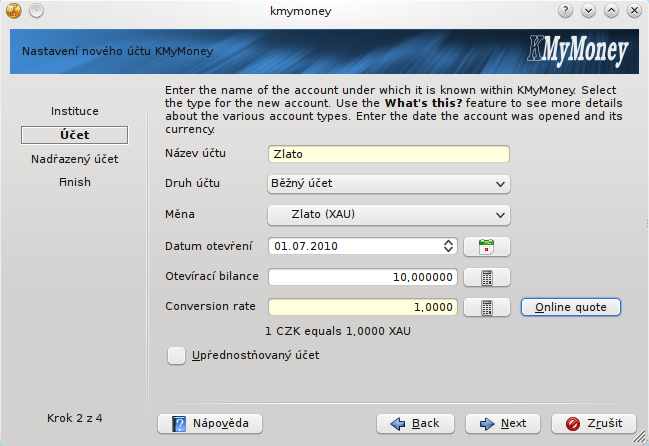The width and height of the screenshot is (649, 446).
Task: Focus the Název účtu field
Action: coord(389,154)
